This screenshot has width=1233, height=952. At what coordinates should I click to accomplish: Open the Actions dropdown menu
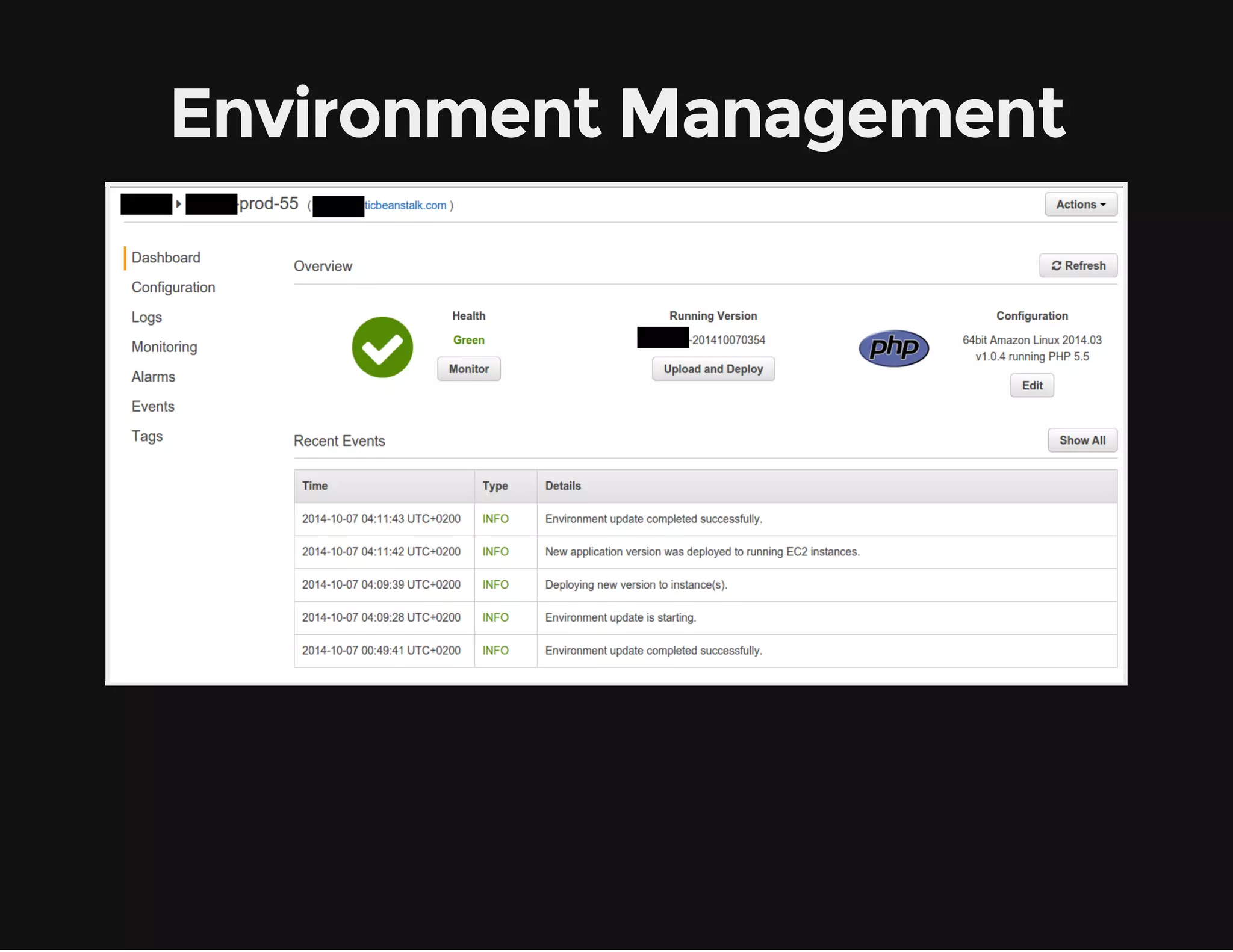(x=1081, y=205)
